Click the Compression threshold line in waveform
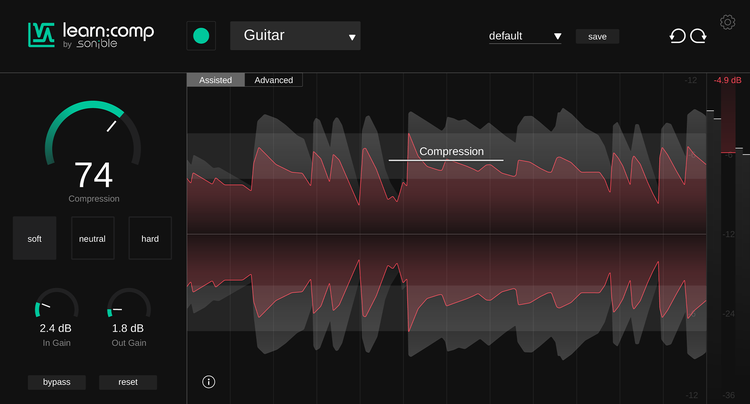 [446, 160]
